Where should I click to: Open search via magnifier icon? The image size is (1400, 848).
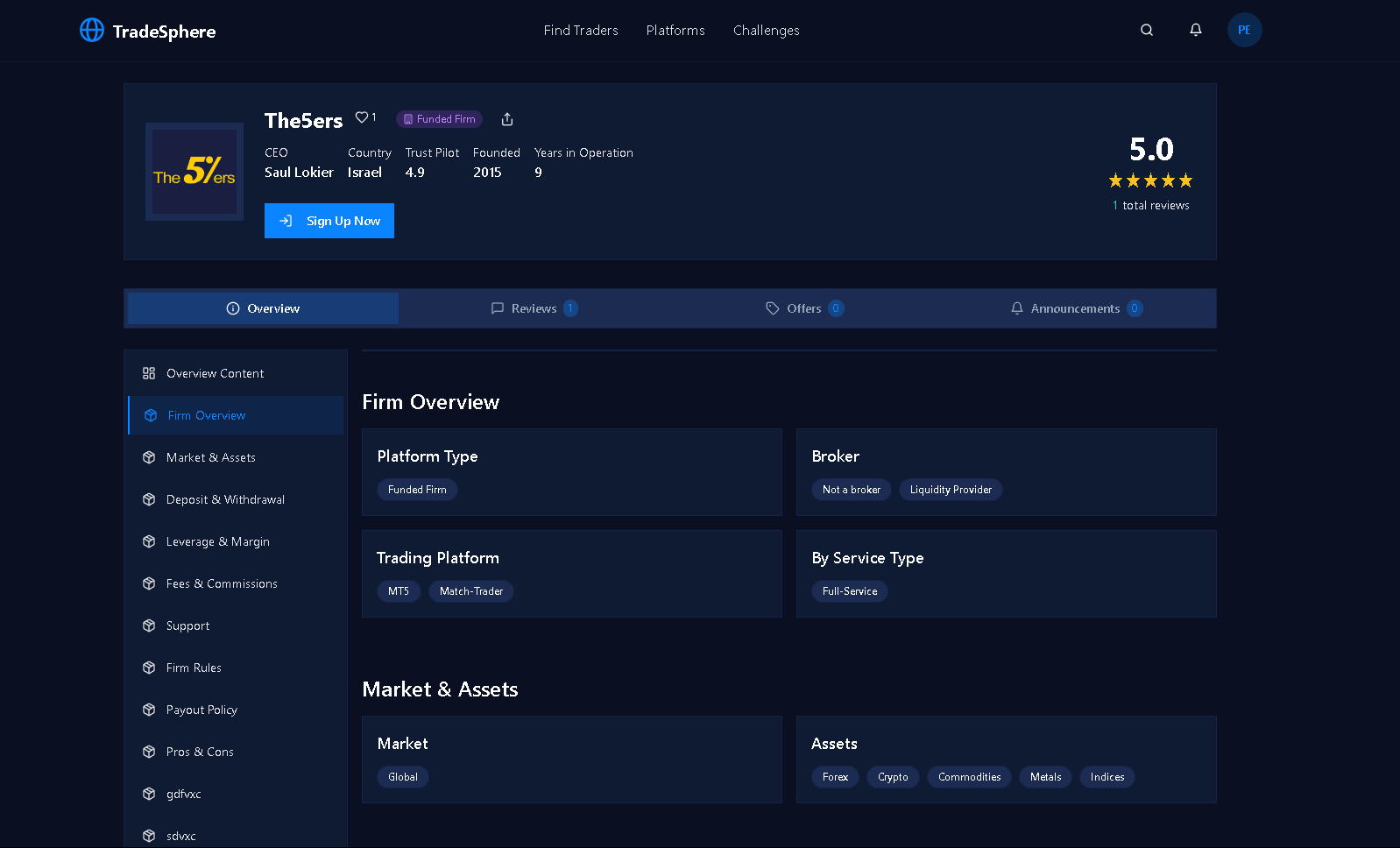point(1147,30)
